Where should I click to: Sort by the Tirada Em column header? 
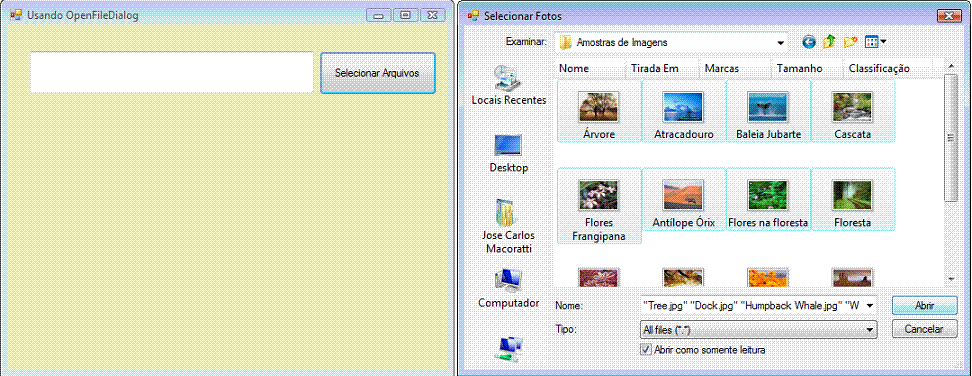coord(655,68)
